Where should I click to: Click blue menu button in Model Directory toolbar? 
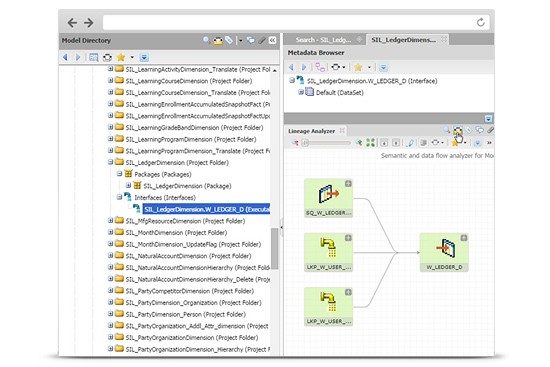tap(144, 57)
